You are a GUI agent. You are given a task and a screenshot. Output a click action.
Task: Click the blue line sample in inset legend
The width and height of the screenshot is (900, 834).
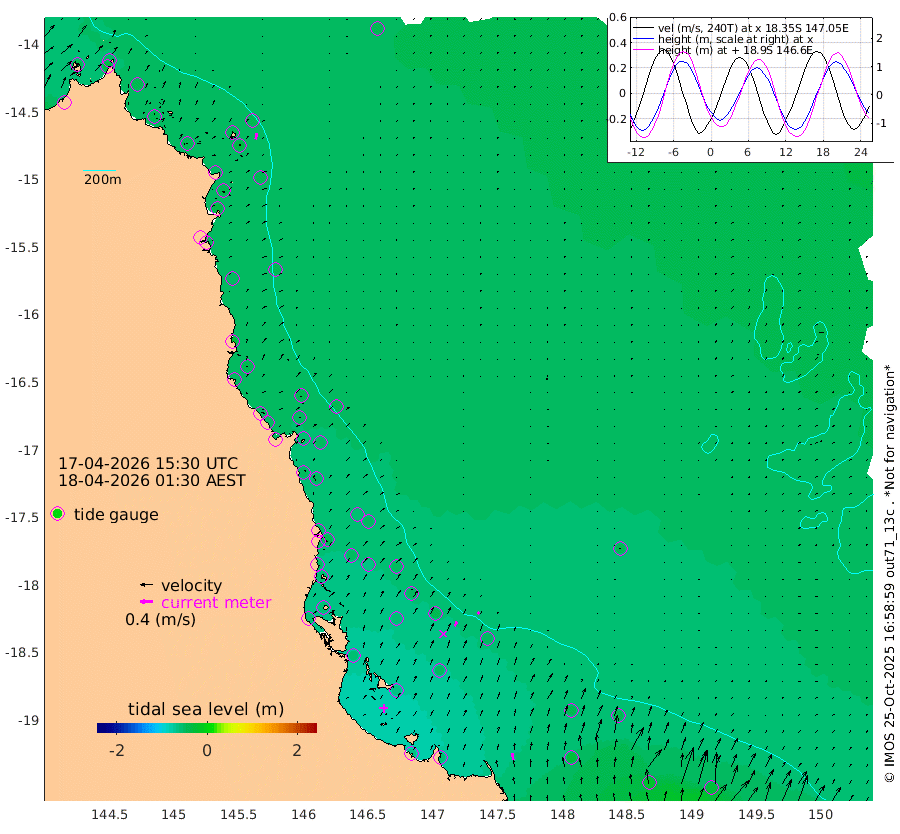point(643,39)
